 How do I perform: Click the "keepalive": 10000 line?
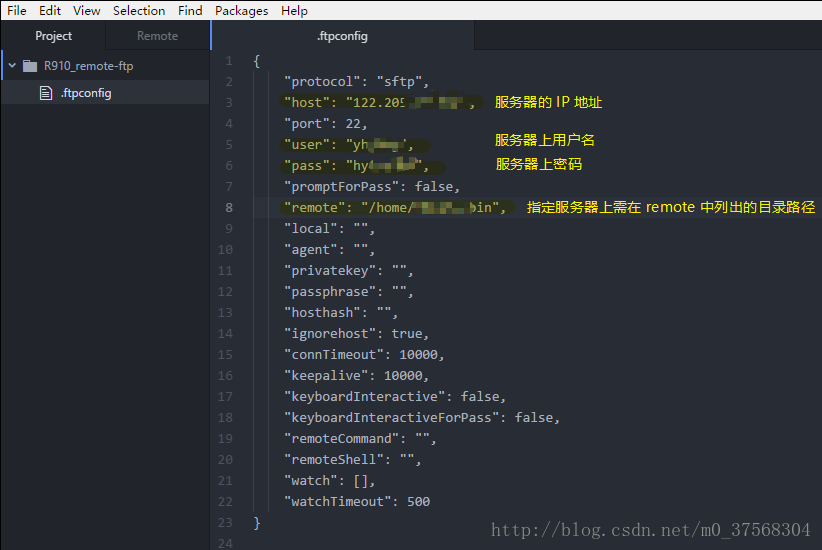(x=356, y=375)
